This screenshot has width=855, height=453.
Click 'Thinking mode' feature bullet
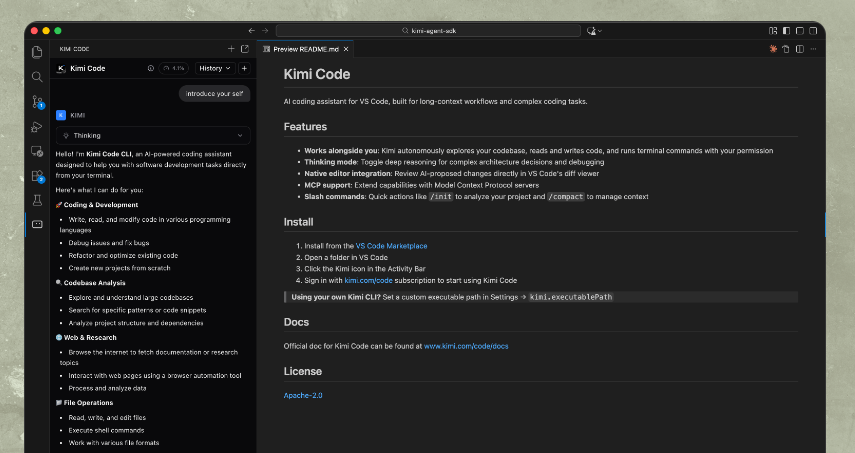click(454, 162)
